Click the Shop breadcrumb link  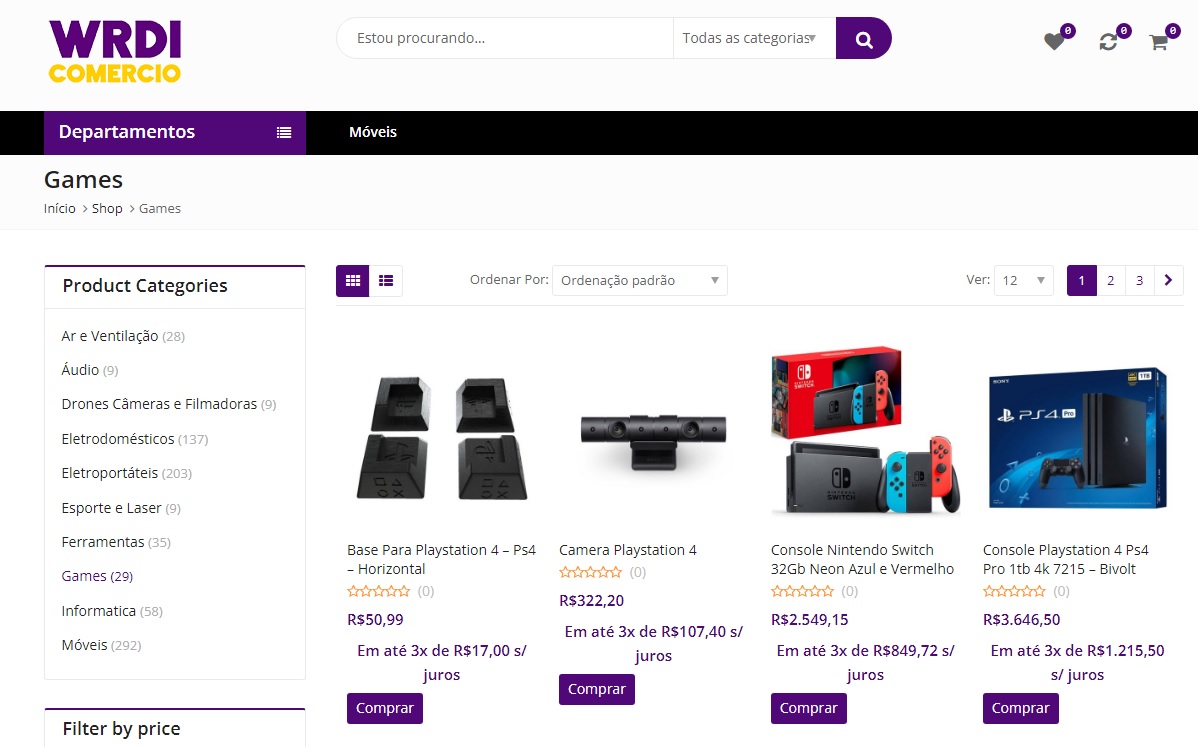coord(107,209)
